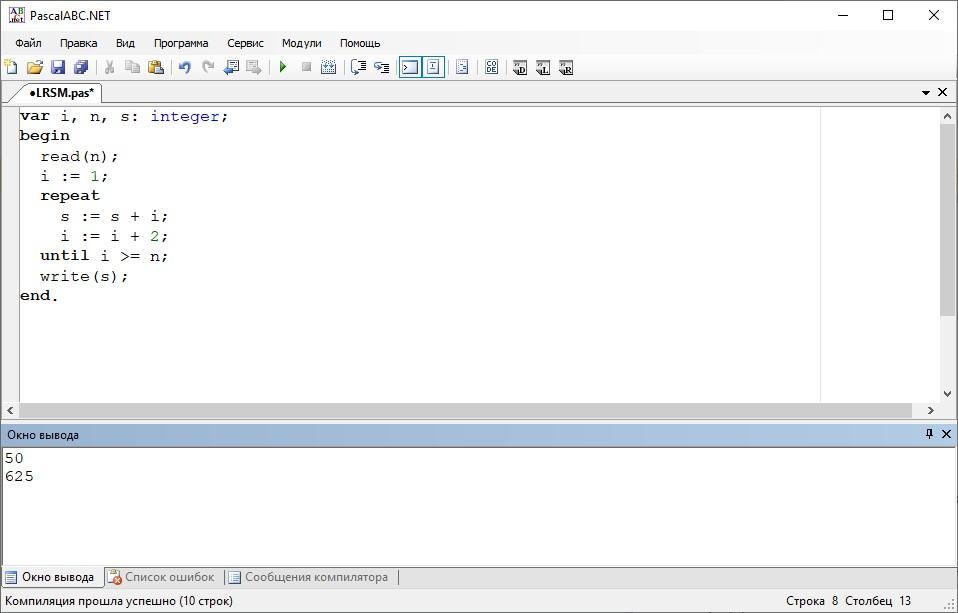Click the 'write(s);' code line

pyautogui.click(x=84, y=276)
